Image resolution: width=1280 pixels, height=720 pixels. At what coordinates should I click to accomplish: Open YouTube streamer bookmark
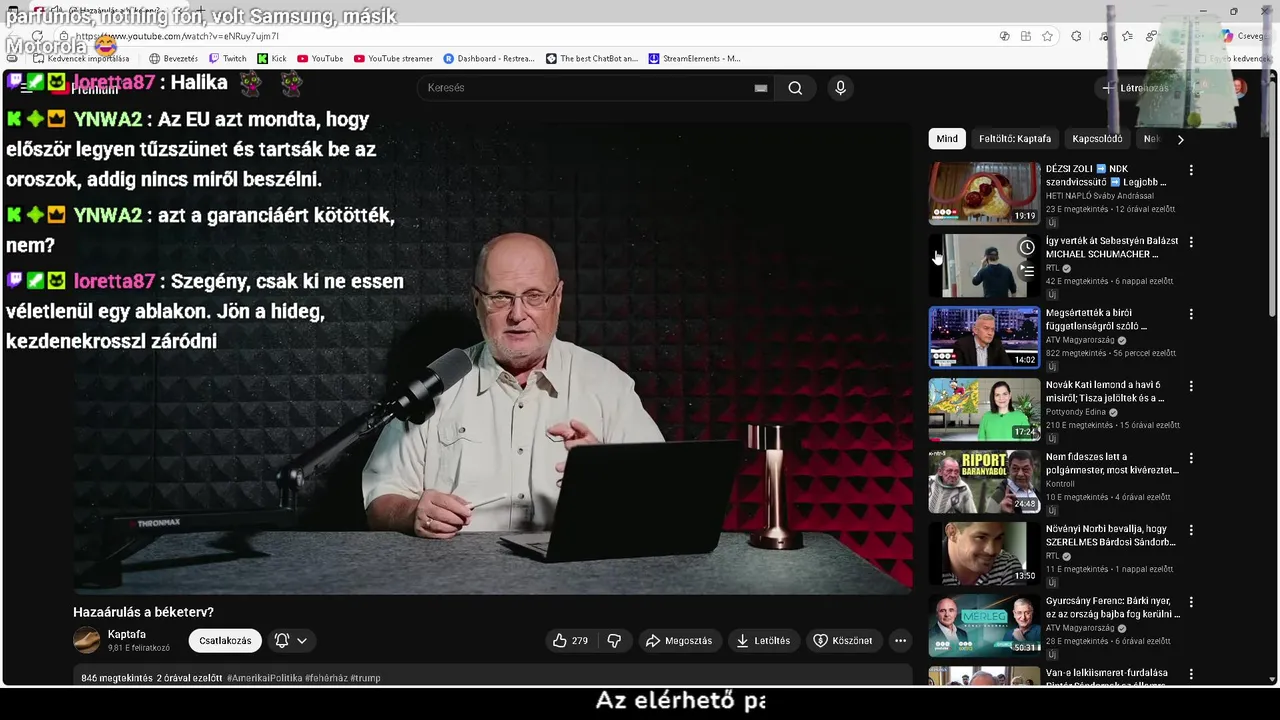click(394, 58)
